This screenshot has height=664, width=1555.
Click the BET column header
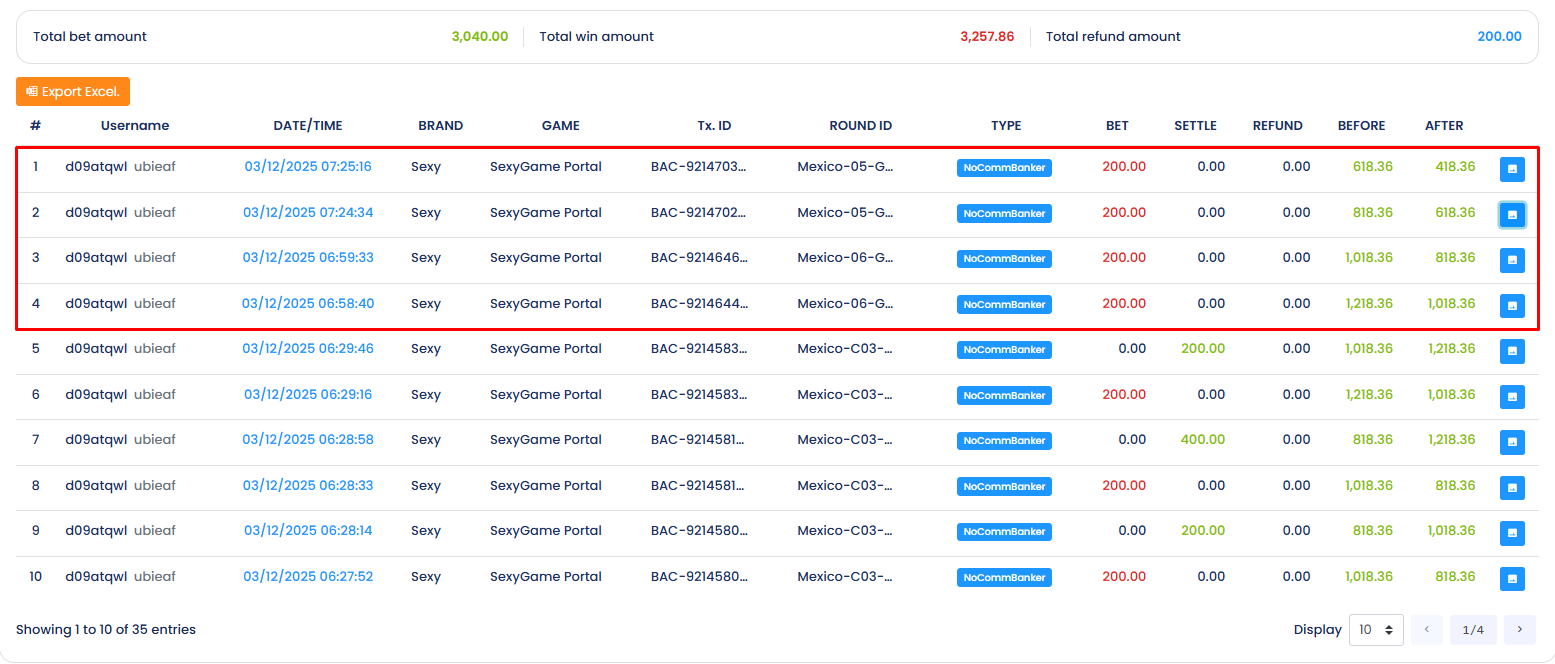(x=1117, y=126)
